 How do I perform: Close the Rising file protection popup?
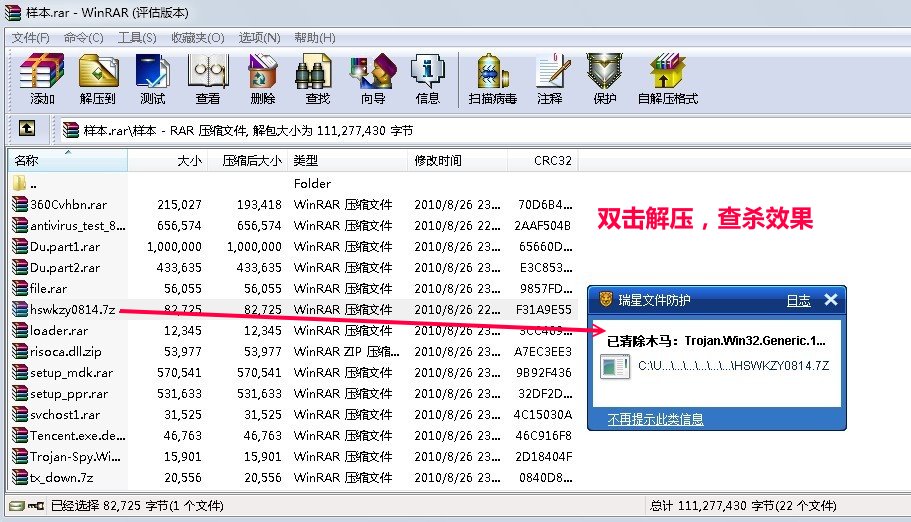pyautogui.click(x=831, y=299)
